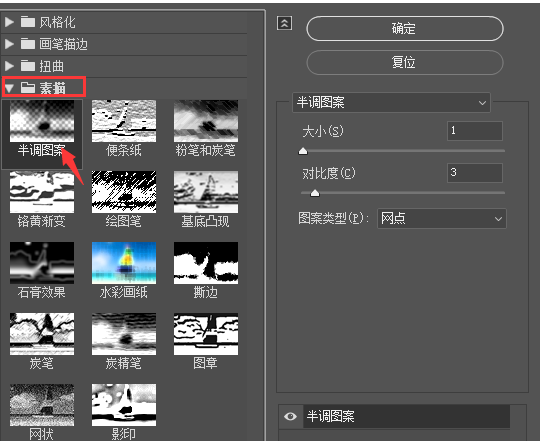This screenshot has height=441, width=540.
Task: Select the 半调图案 filter thumbnail
Action: (x=42, y=121)
